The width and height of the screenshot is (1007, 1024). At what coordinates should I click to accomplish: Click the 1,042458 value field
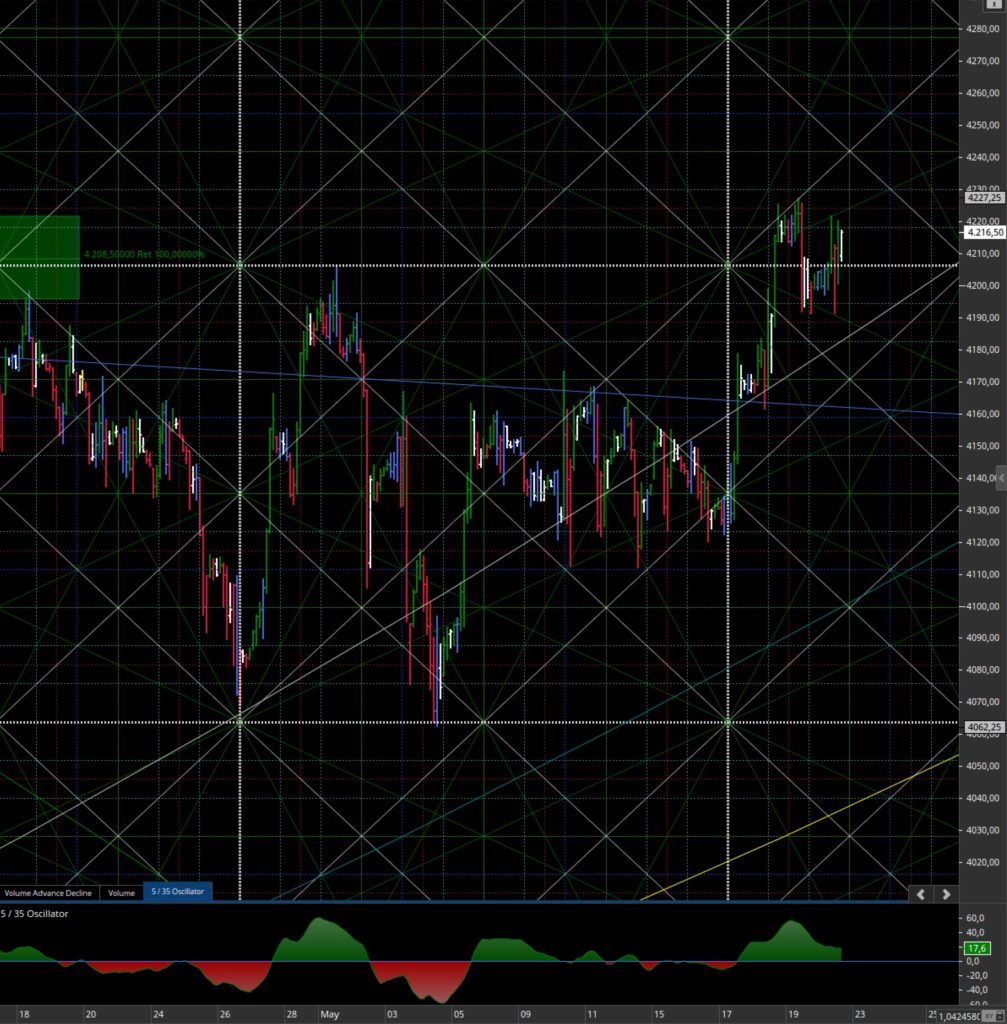[959, 1016]
